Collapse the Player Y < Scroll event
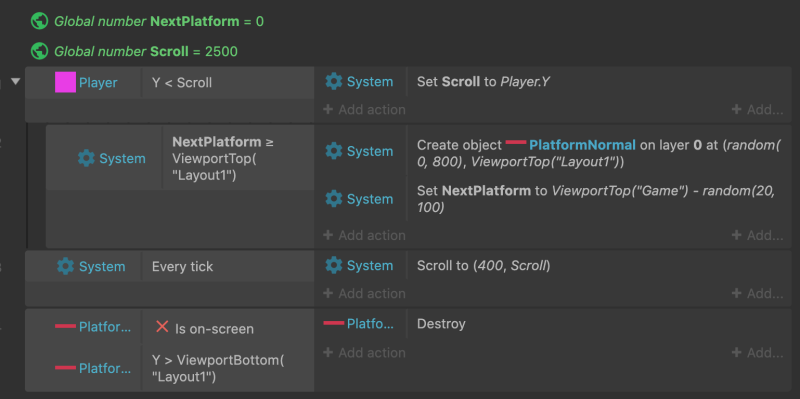800x399 pixels. 16,82
